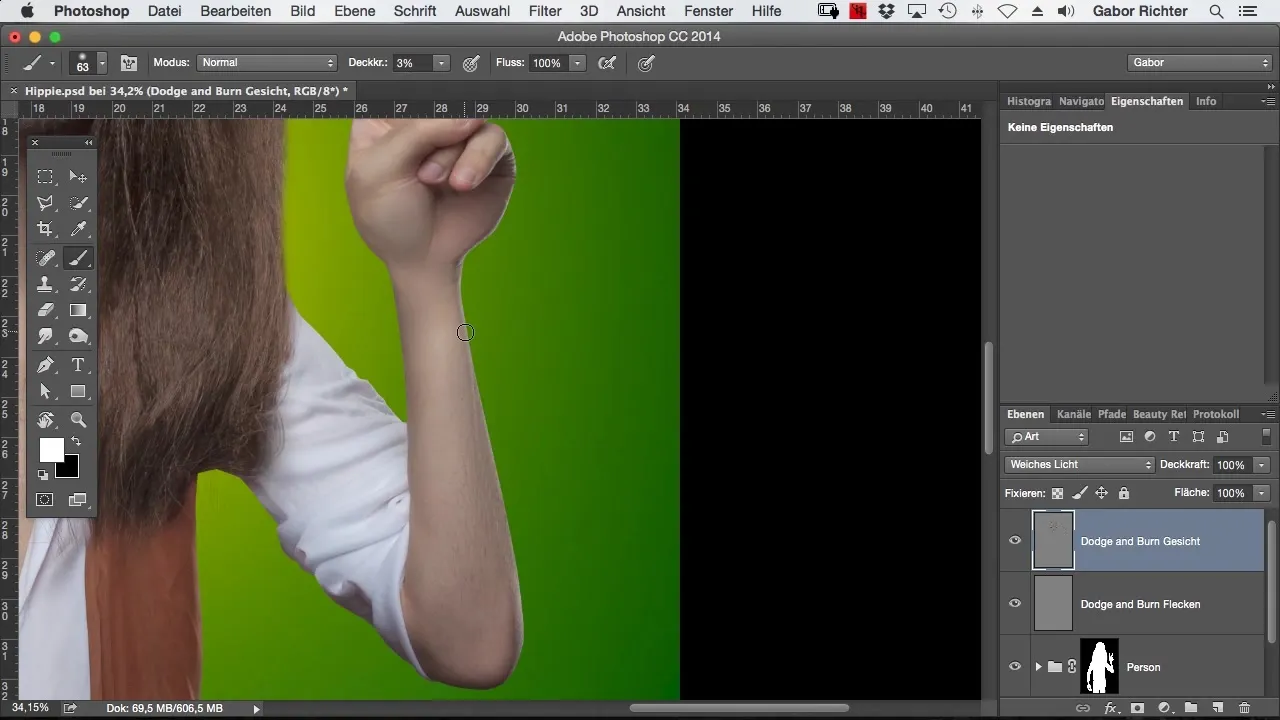
Task: Filter layers by pixel layers
Action: pos(1126,437)
